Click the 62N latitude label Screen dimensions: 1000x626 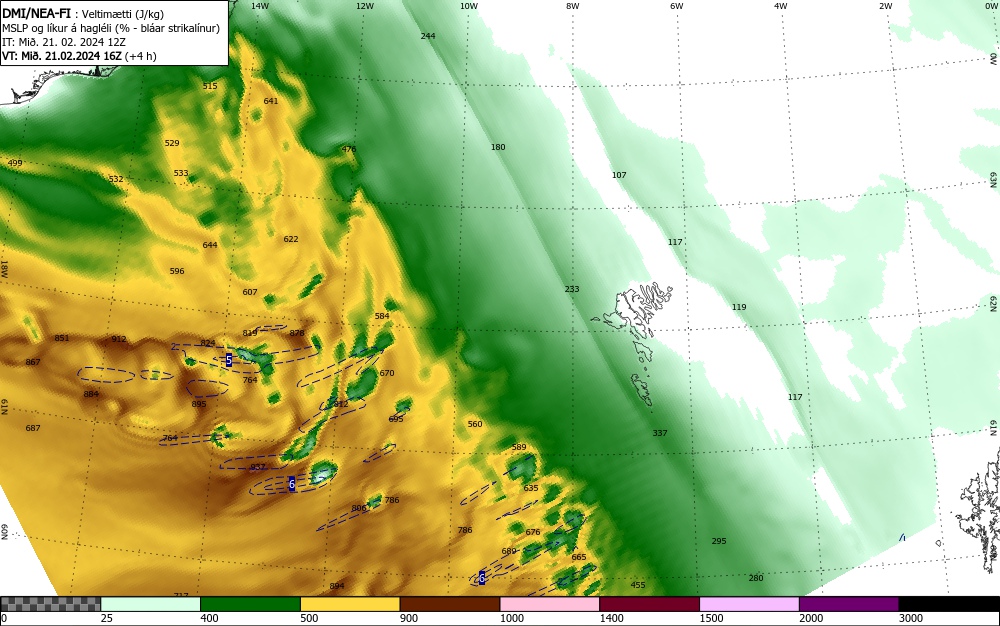(x=993, y=303)
